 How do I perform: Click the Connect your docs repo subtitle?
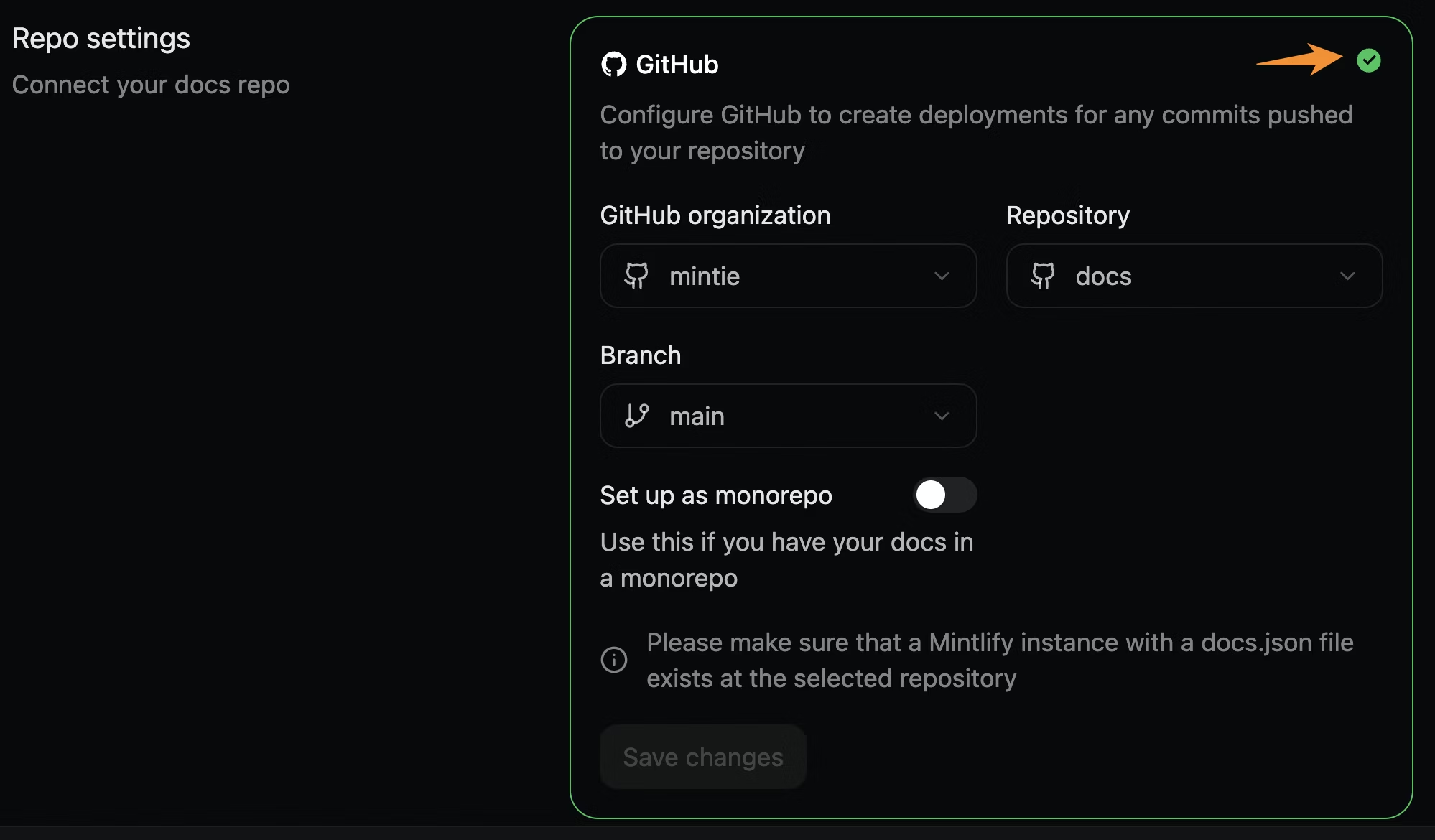click(150, 84)
